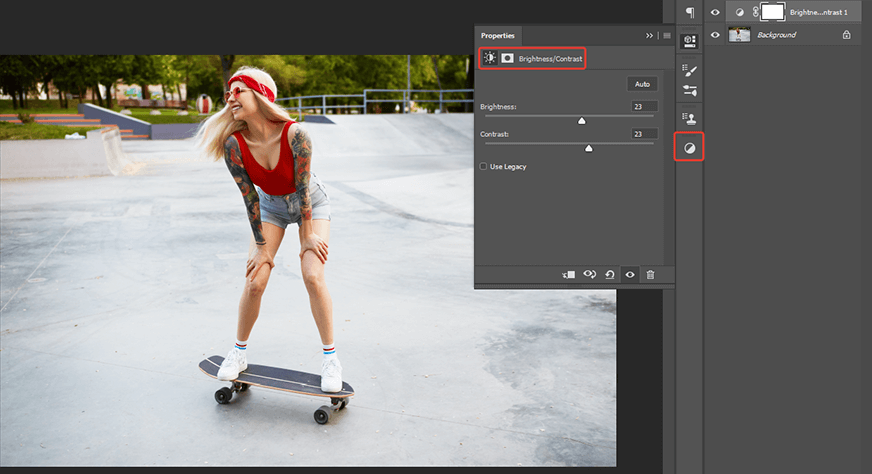This screenshot has height=474, width=872.
Task: Clip adjustment to layer below
Action: (x=568, y=274)
